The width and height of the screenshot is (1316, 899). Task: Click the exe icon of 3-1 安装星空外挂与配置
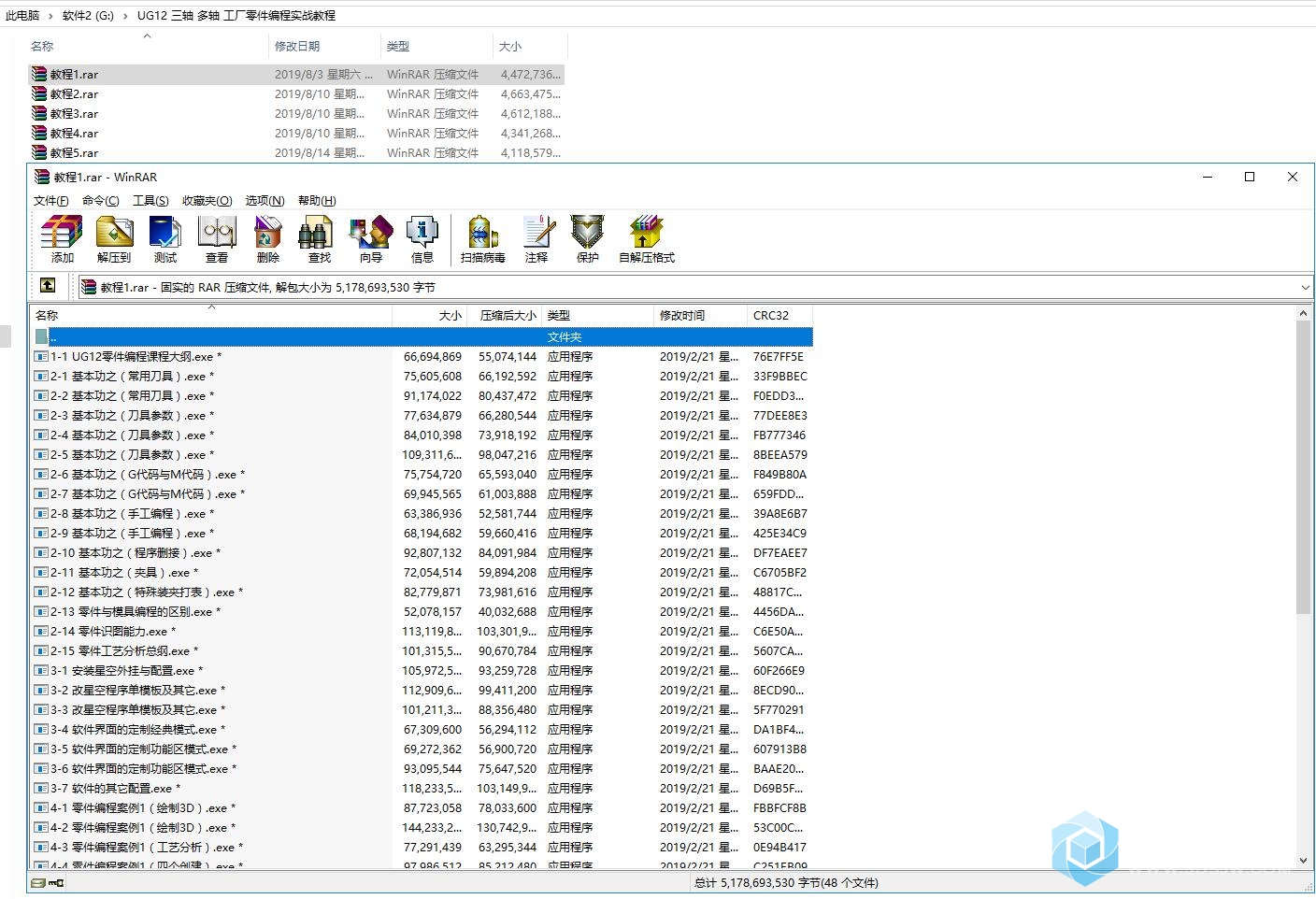click(x=41, y=670)
